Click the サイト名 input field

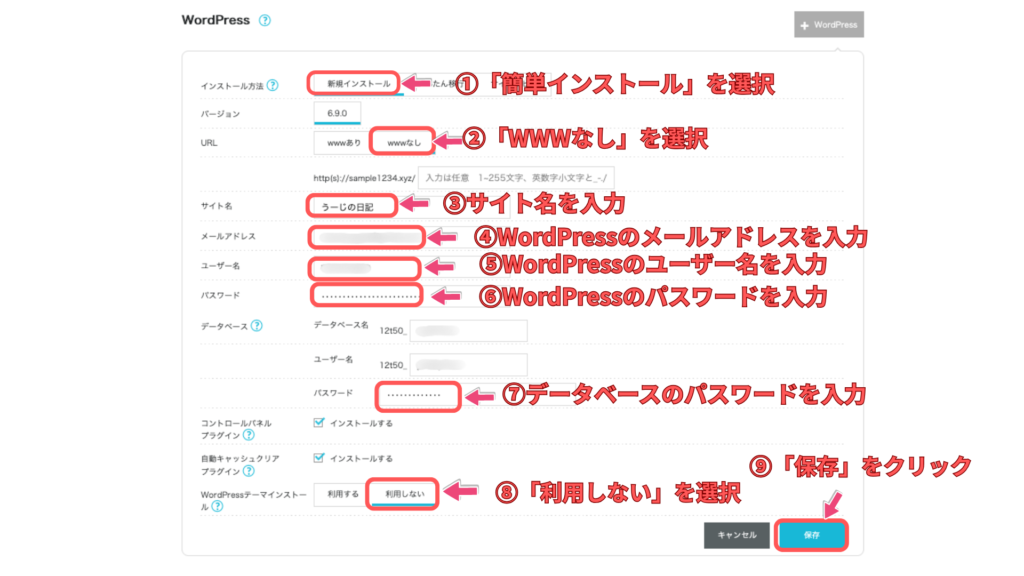tap(354, 206)
